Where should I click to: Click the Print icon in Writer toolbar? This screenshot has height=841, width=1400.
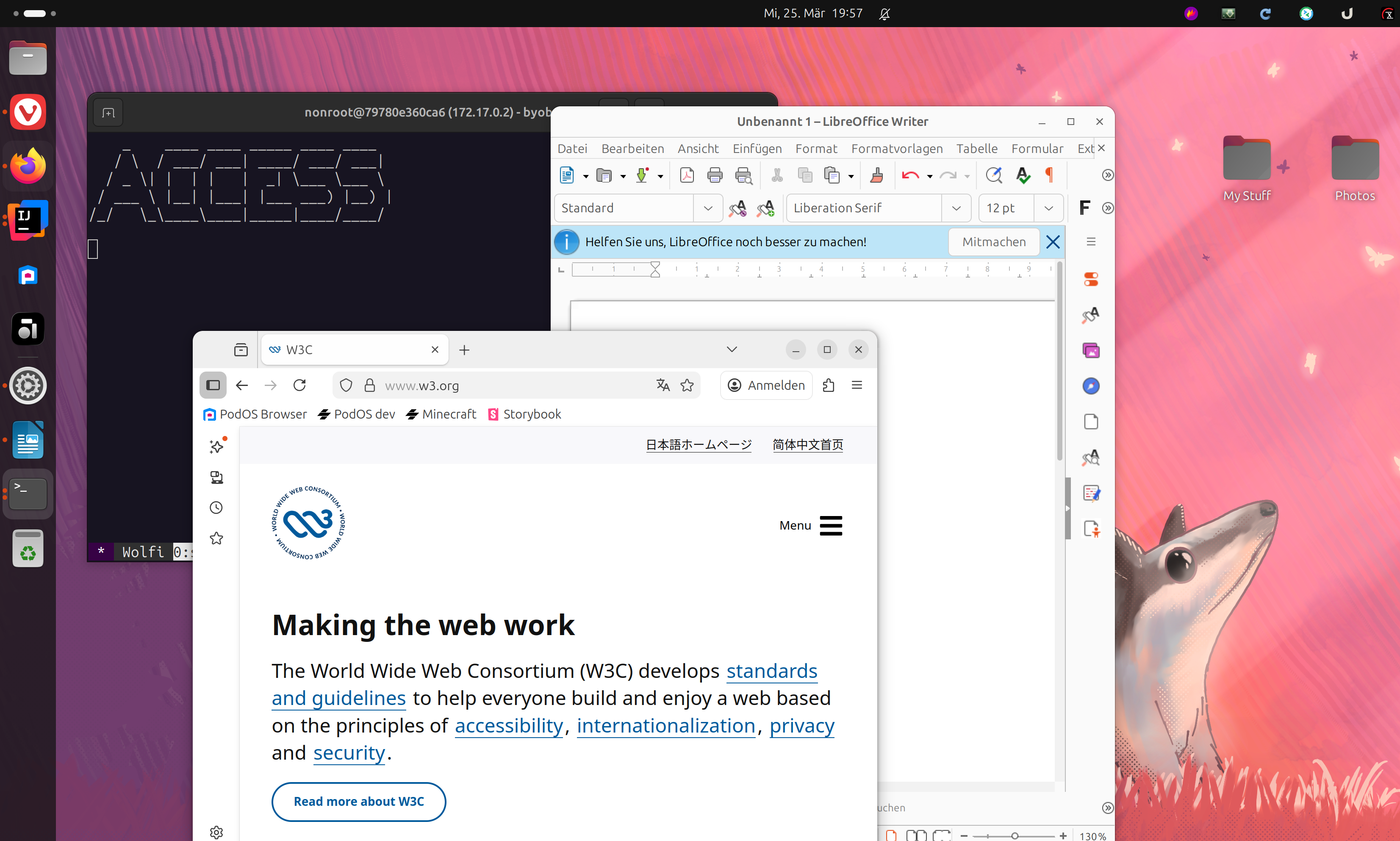pos(715,176)
